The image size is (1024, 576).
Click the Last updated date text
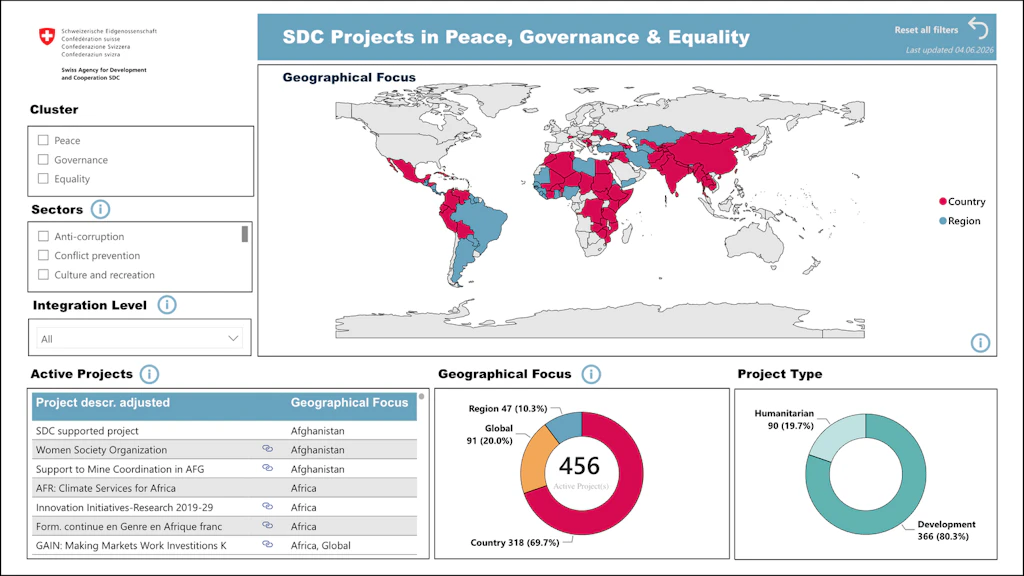point(950,50)
